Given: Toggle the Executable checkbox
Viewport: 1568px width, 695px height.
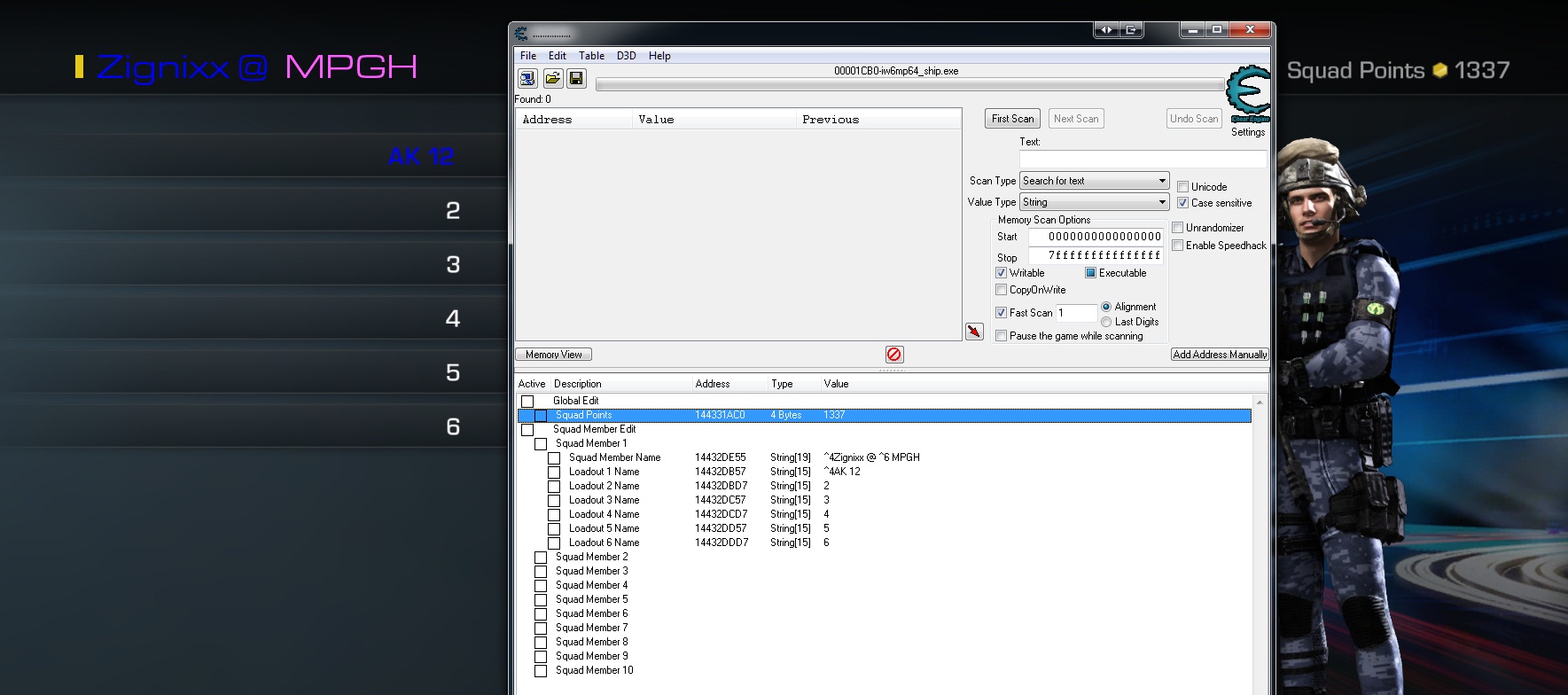Looking at the screenshot, I should click(x=1090, y=273).
